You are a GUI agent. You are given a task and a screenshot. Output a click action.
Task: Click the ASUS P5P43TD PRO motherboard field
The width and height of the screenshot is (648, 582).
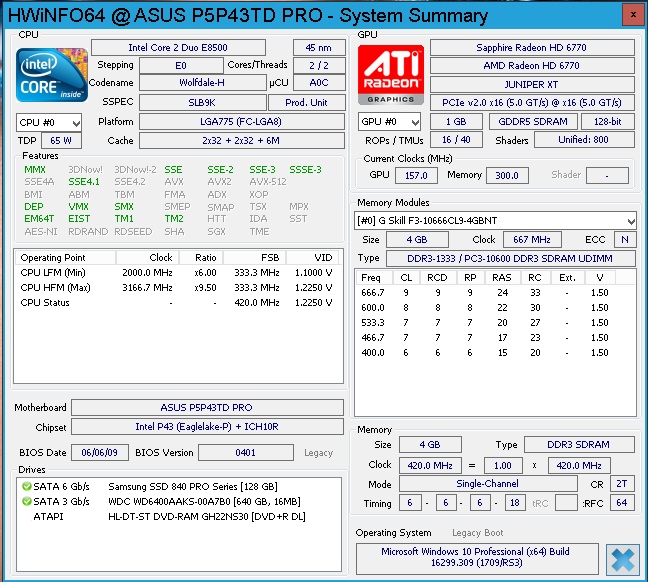[207, 408]
